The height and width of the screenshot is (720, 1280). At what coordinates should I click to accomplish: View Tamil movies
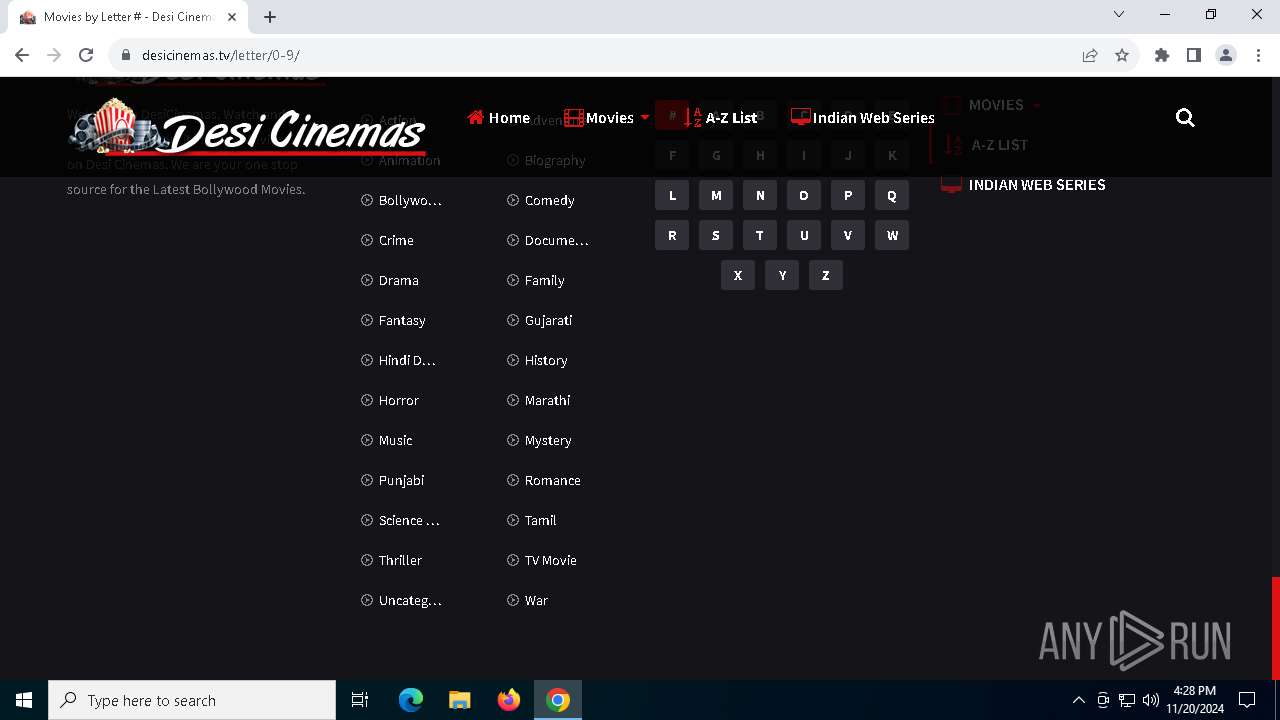532,520
